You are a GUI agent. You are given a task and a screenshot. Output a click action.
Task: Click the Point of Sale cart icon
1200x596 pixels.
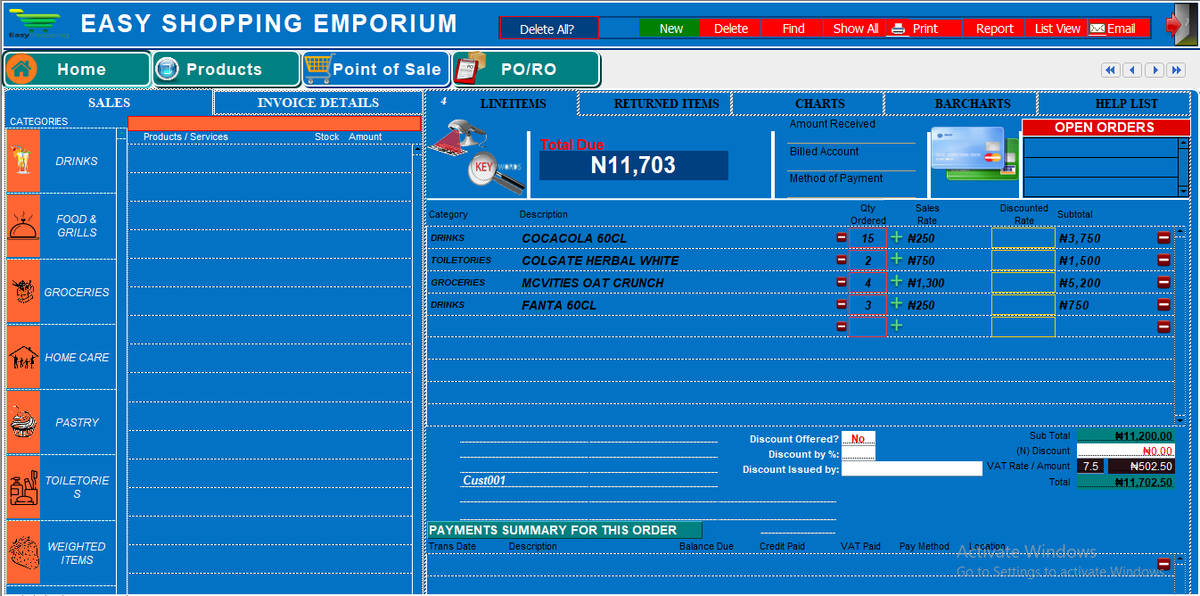click(x=317, y=69)
